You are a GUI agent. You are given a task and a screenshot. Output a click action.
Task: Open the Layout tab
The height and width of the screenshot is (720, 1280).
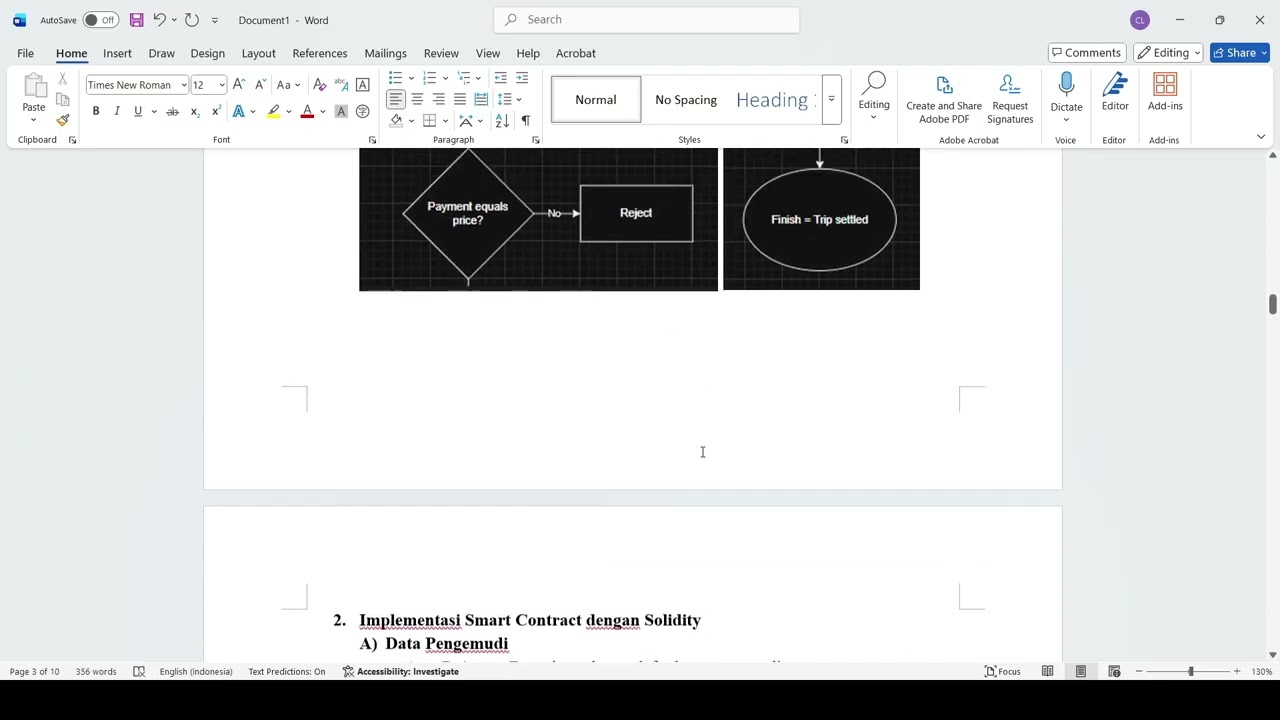coord(258,53)
